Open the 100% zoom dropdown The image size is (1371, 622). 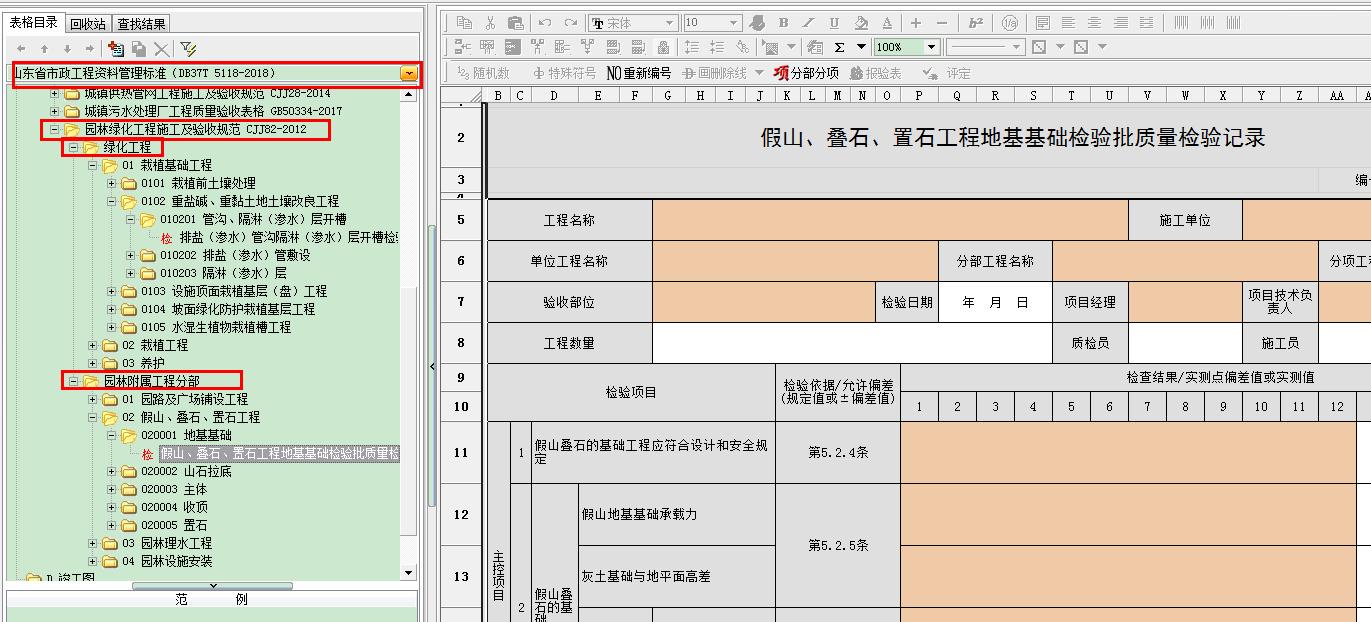[x=931, y=47]
